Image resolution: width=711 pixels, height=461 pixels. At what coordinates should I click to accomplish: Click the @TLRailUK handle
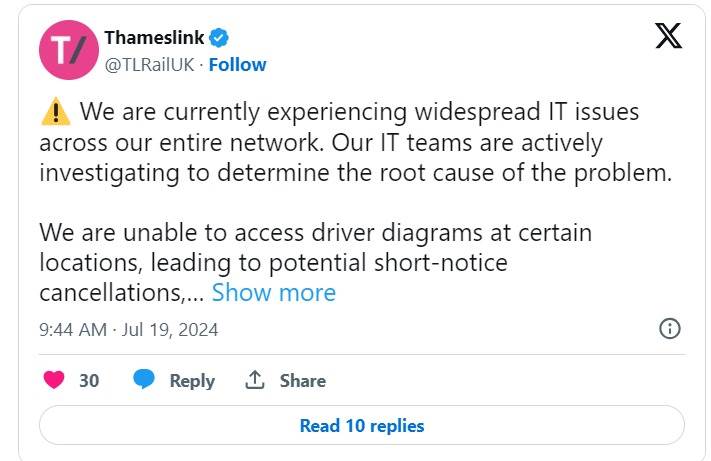click(x=148, y=65)
